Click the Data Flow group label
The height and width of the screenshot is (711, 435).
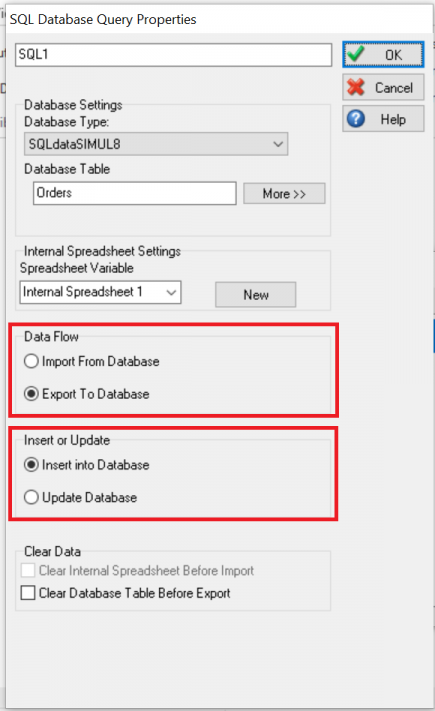pyautogui.click(x=51, y=336)
